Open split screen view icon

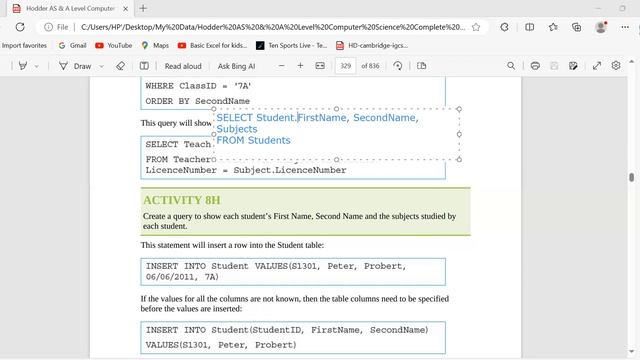[529, 27]
